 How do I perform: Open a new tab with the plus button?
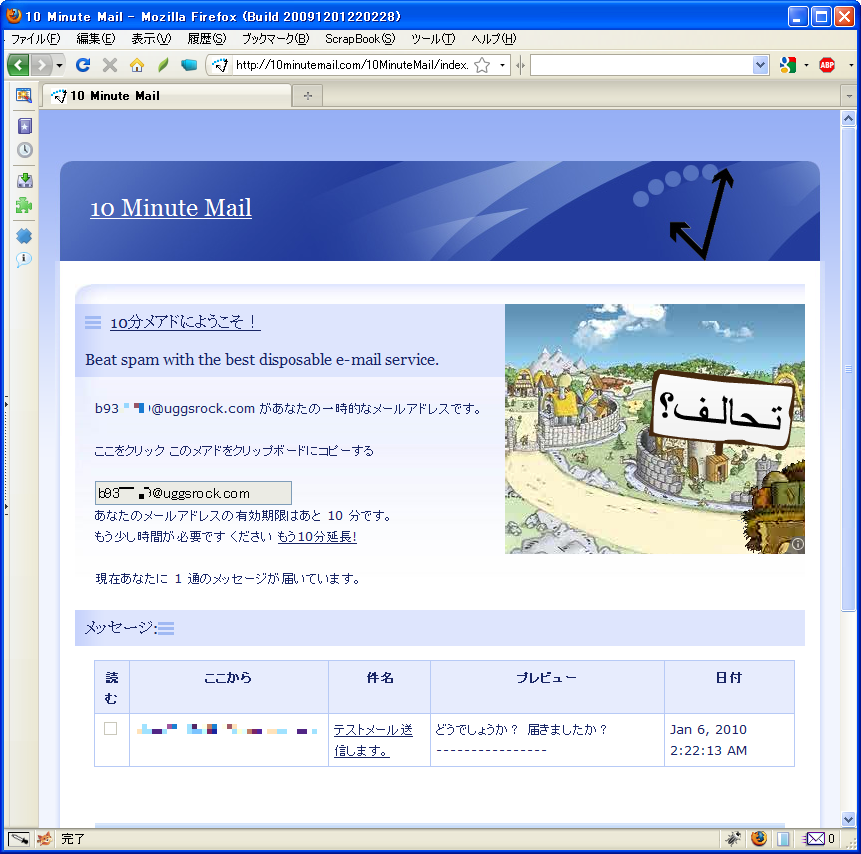tap(308, 96)
